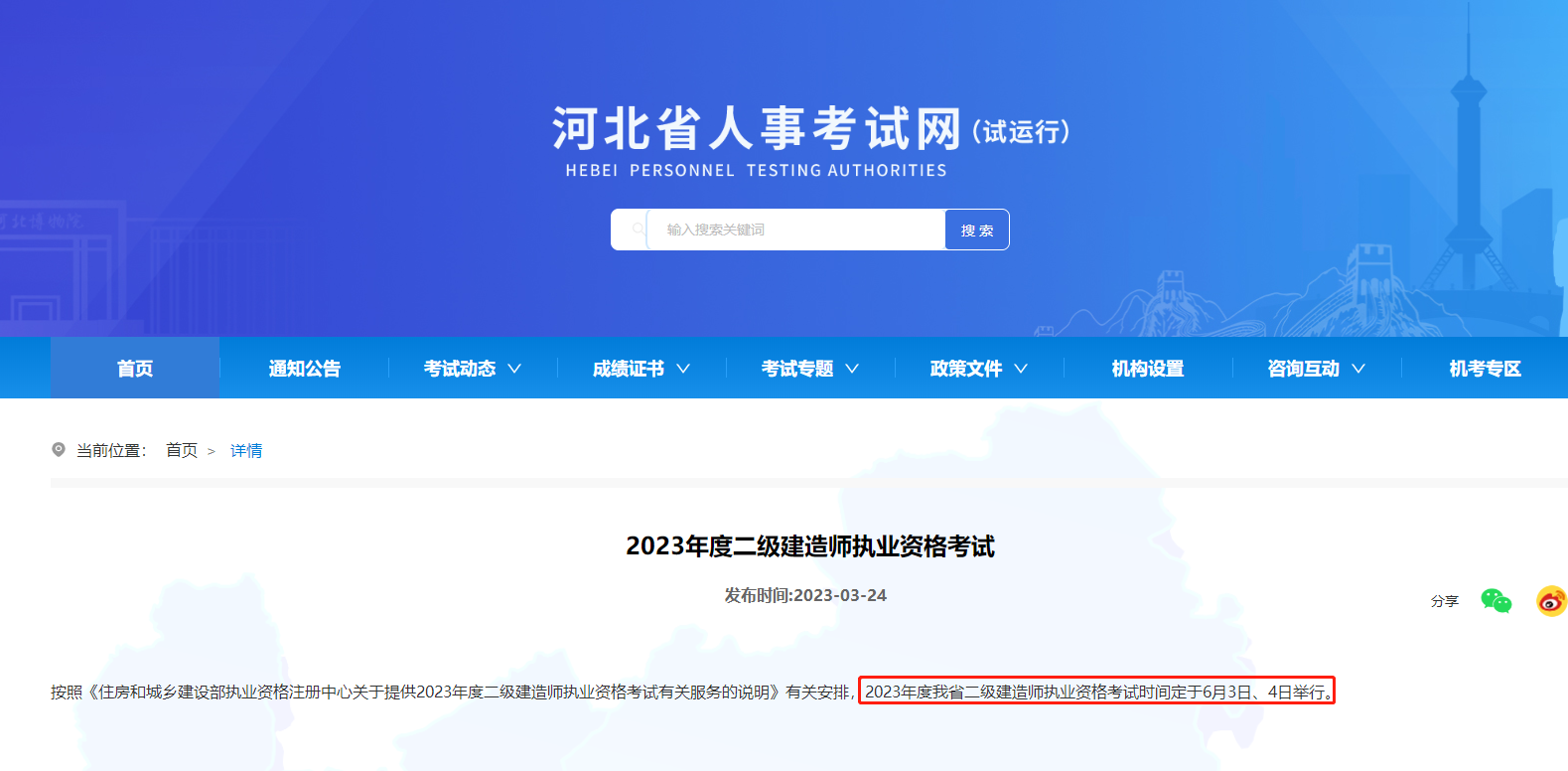Image resolution: width=1568 pixels, height=771 pixels.
Task: Click the article title 2023年度二级建造师执业资格考试
Action: [x=809, y=546]
